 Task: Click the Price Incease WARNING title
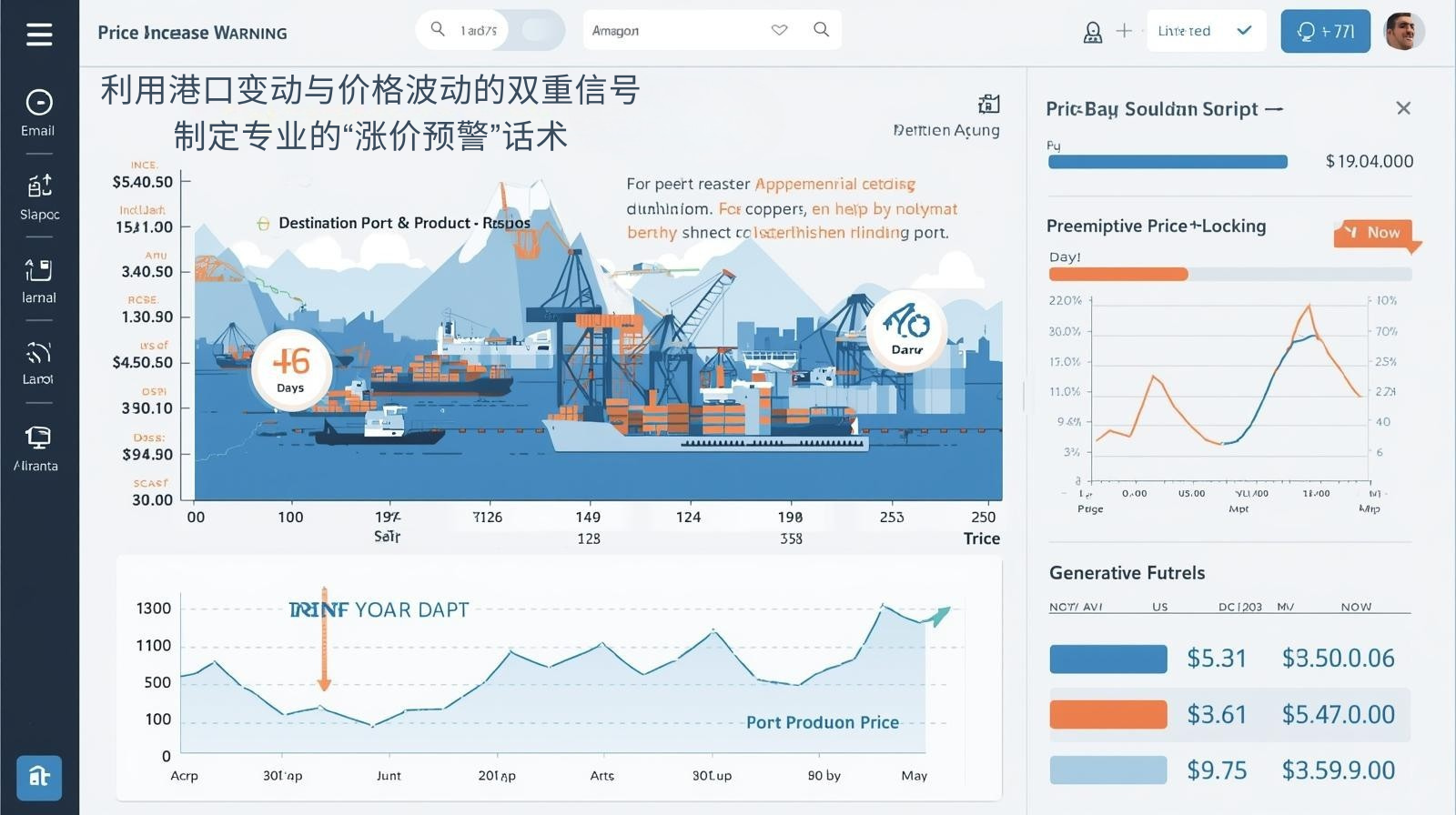[192, 33]
